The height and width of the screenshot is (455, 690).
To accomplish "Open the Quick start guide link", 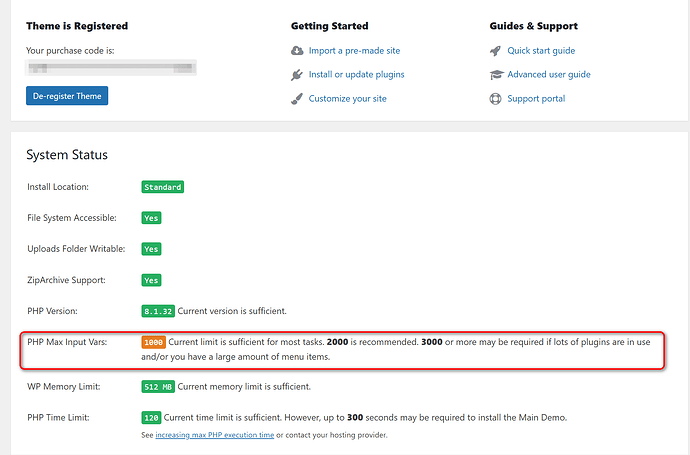I will pos(541,51).
